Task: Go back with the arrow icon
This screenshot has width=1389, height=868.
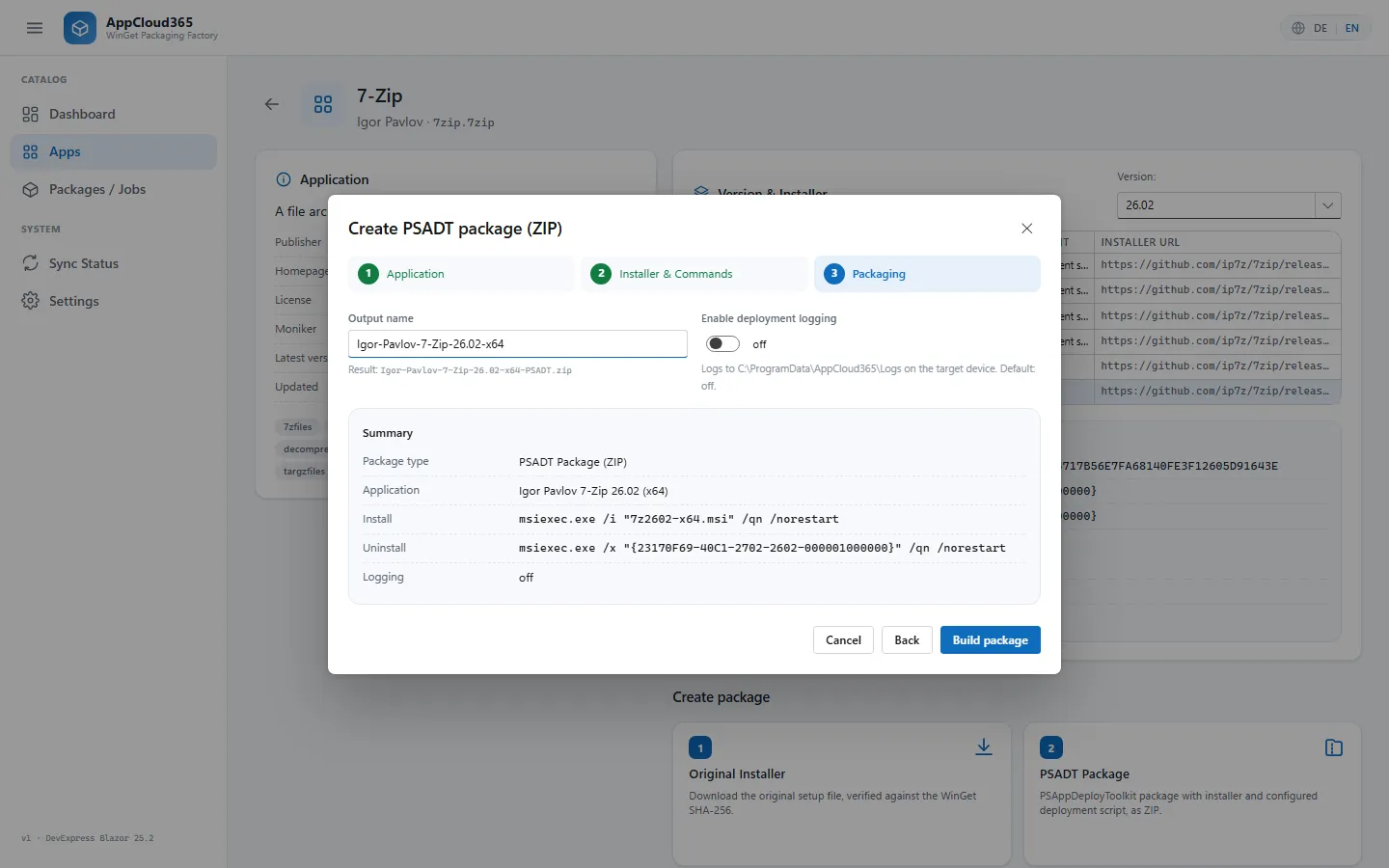Action: [x=272, y=104]
